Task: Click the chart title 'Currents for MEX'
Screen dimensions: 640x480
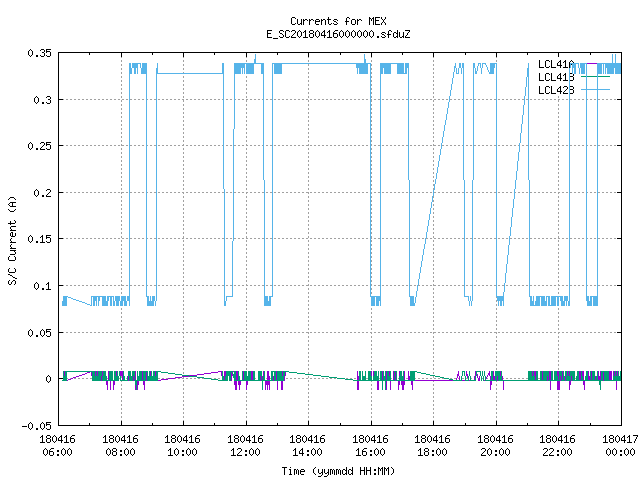Action: (338, 21)
